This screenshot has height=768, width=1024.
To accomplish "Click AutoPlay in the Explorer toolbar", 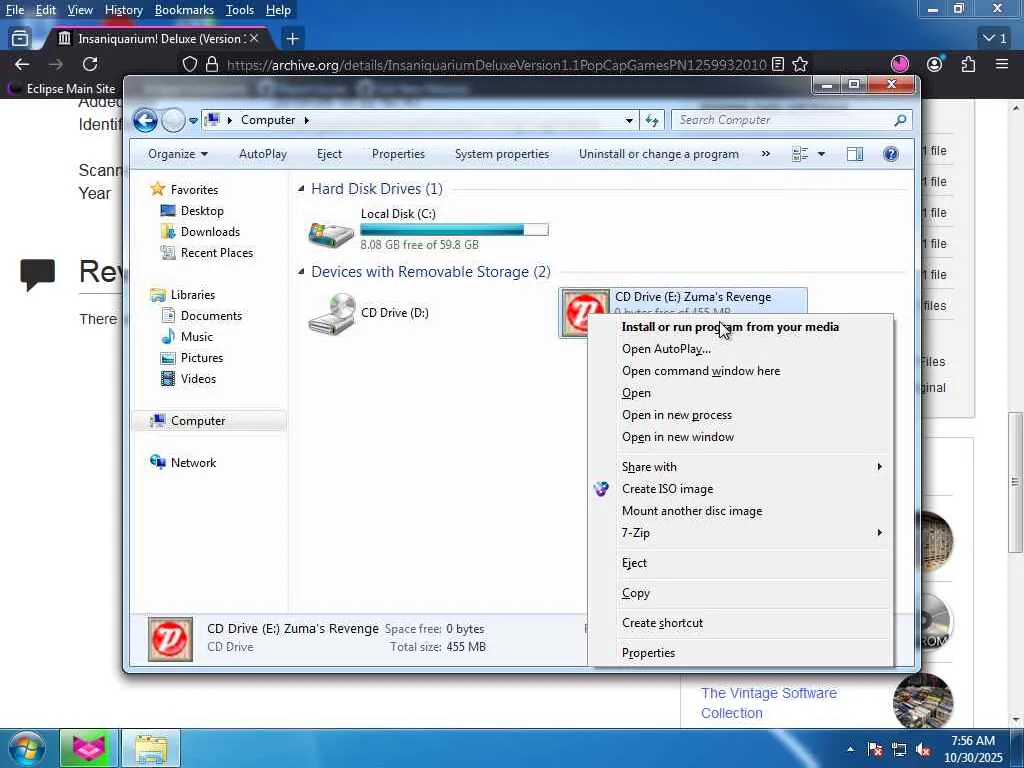I will 263,154.
